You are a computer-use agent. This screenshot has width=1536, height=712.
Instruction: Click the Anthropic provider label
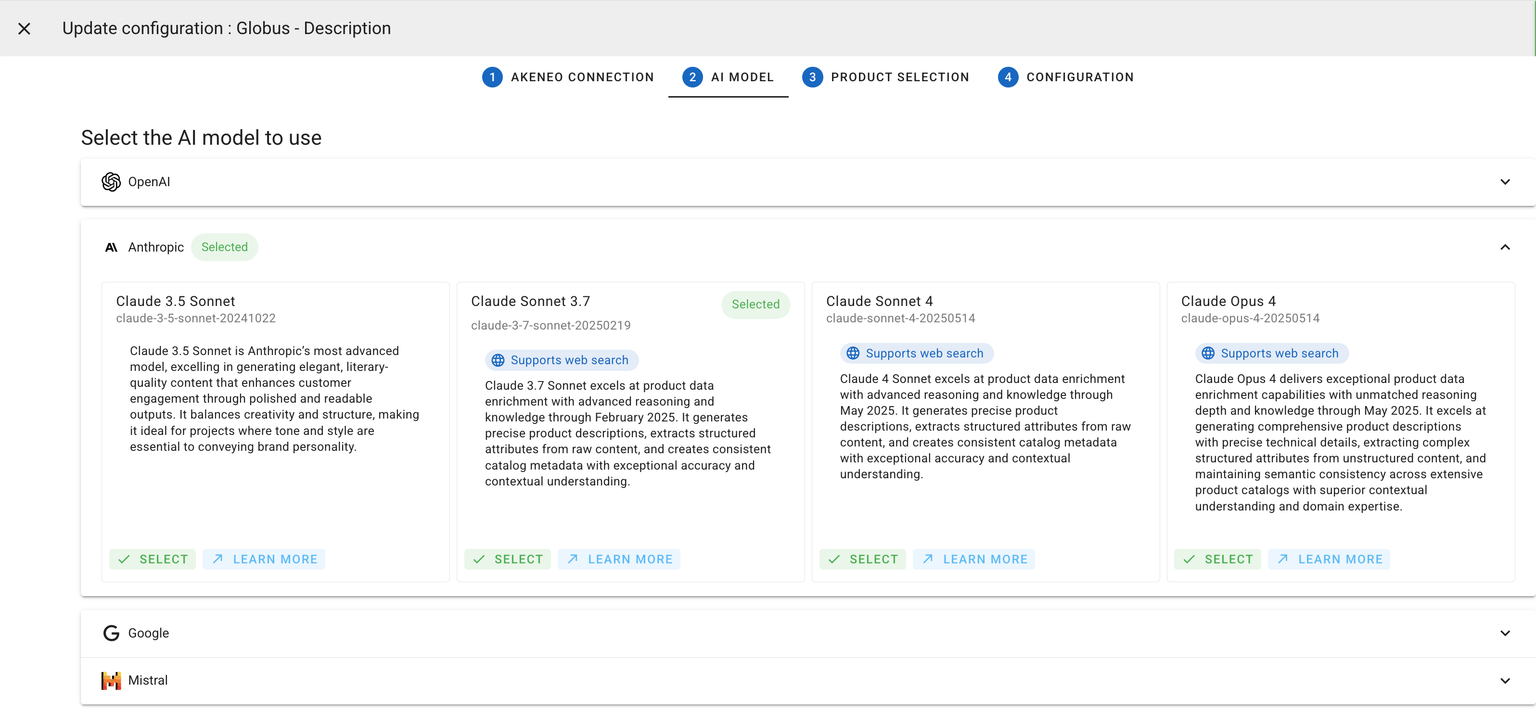(156, 247)
